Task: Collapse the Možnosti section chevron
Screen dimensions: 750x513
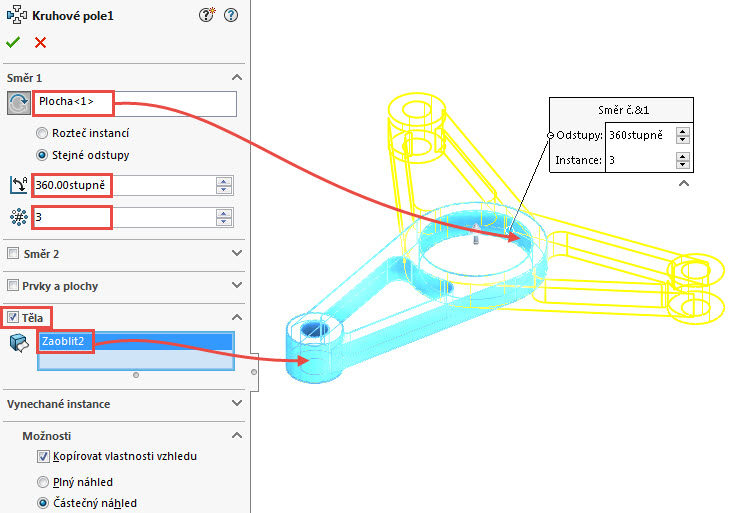Action: pos(236,437)
